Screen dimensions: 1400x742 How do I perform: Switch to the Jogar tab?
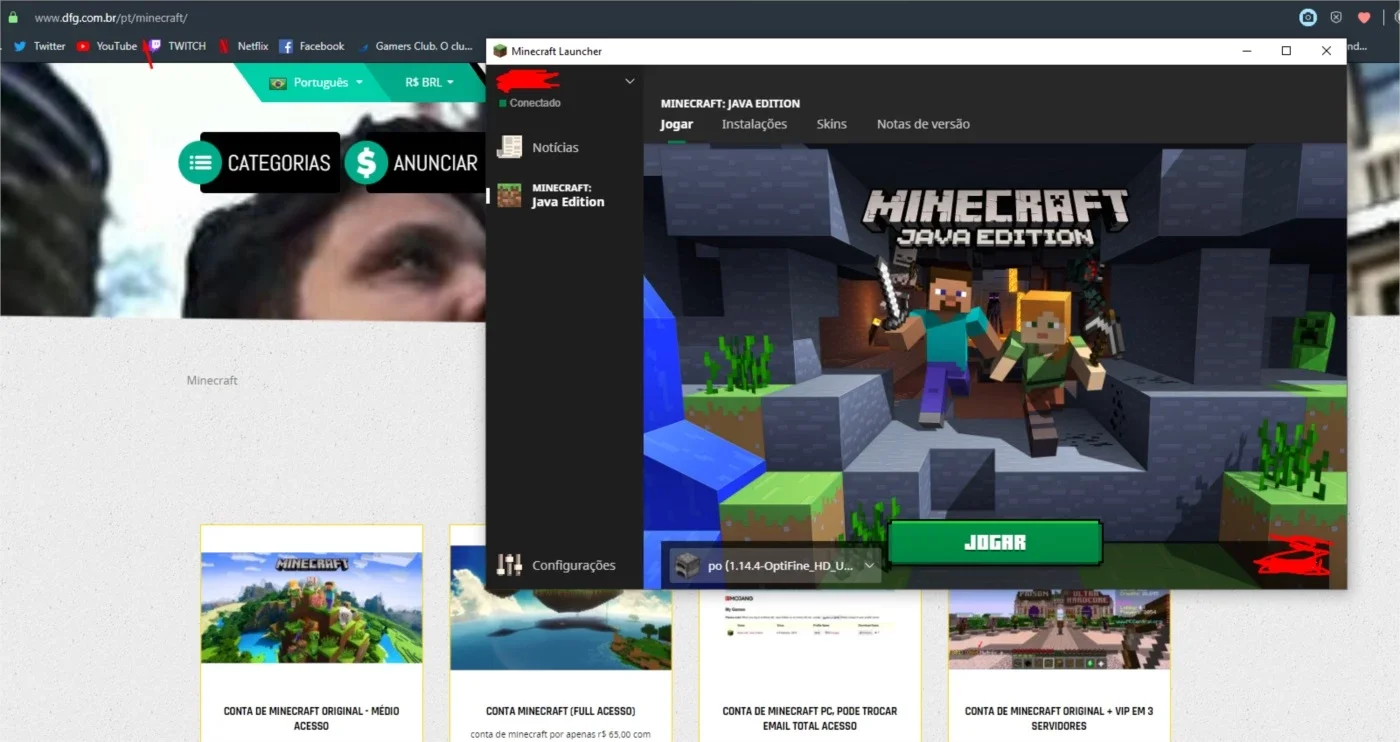tap(677, 124)
